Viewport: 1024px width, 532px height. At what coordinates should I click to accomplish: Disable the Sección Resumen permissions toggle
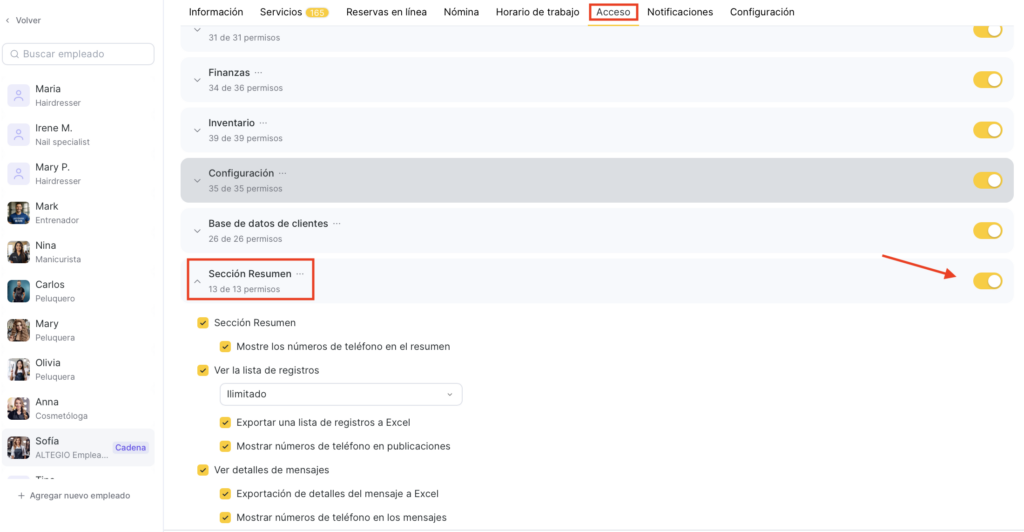pos(987,281)
